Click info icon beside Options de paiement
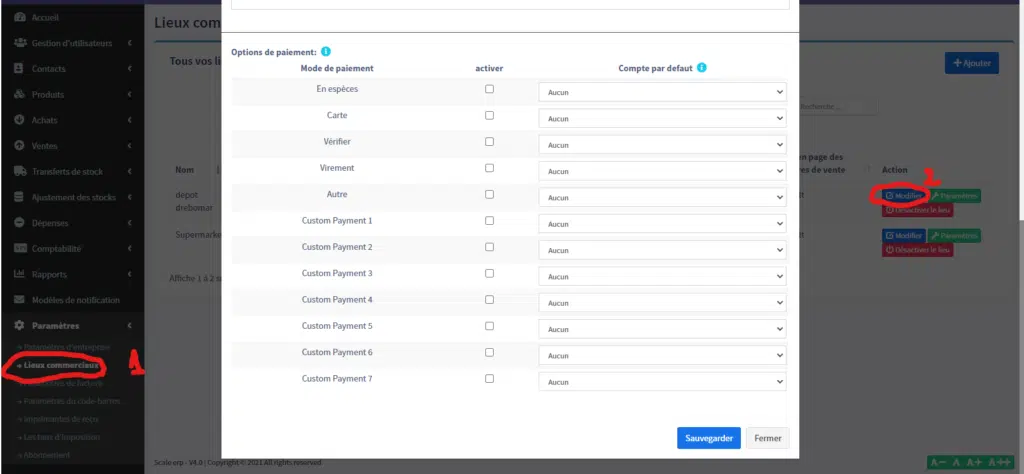The image size is (1024, 474). tap(327, 51)
